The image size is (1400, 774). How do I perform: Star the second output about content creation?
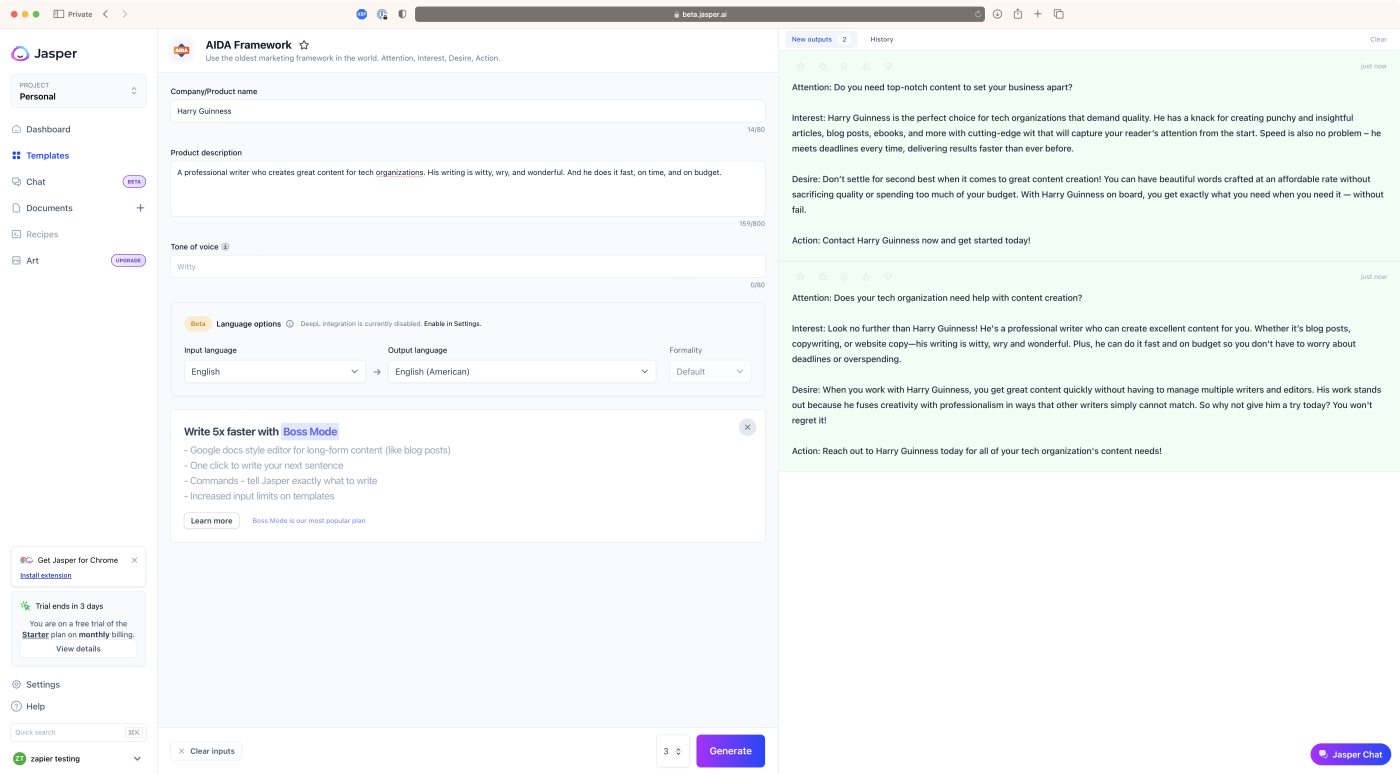[x=800, y=277]
